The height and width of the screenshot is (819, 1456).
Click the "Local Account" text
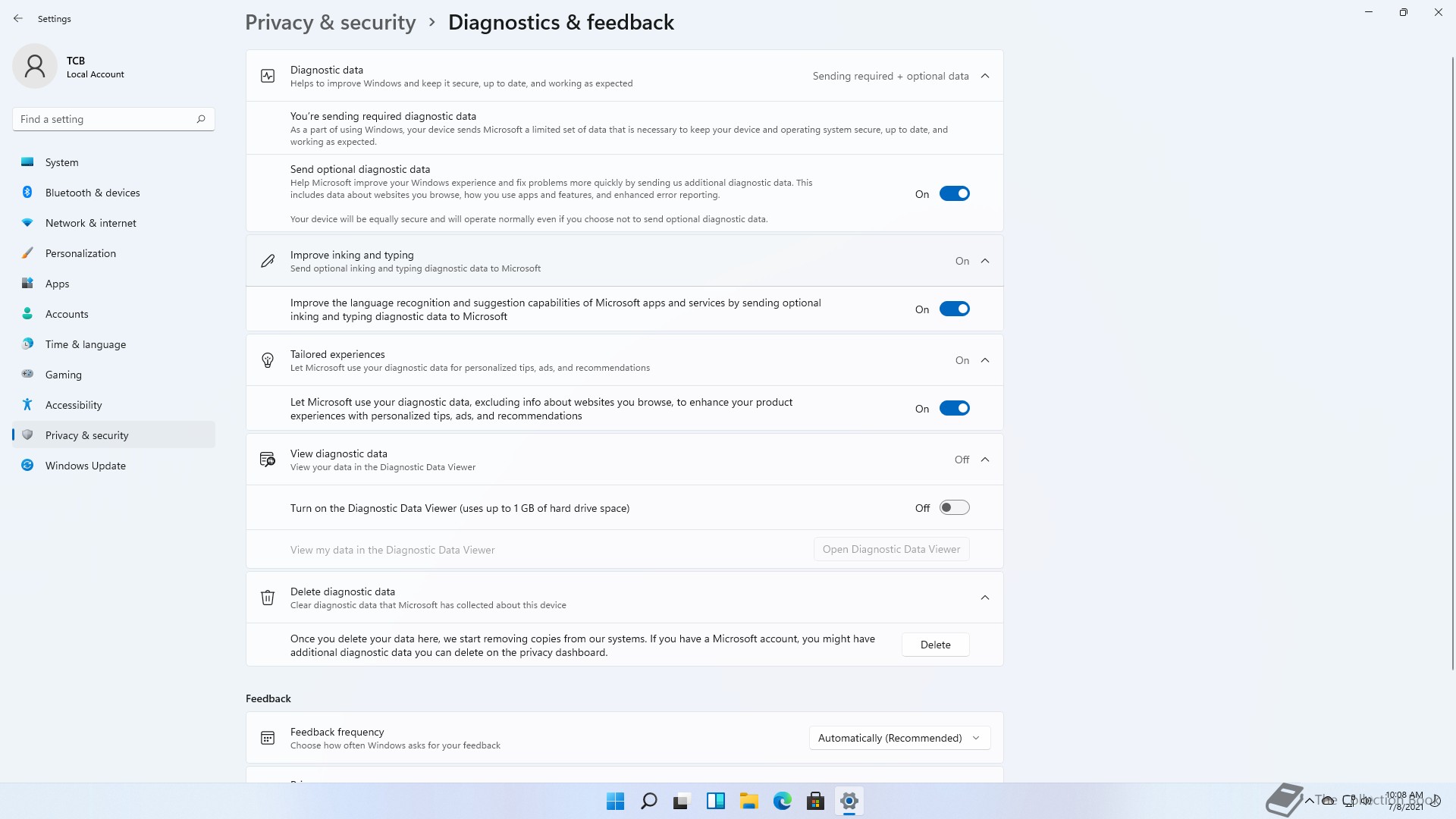[x=96, y=74]
